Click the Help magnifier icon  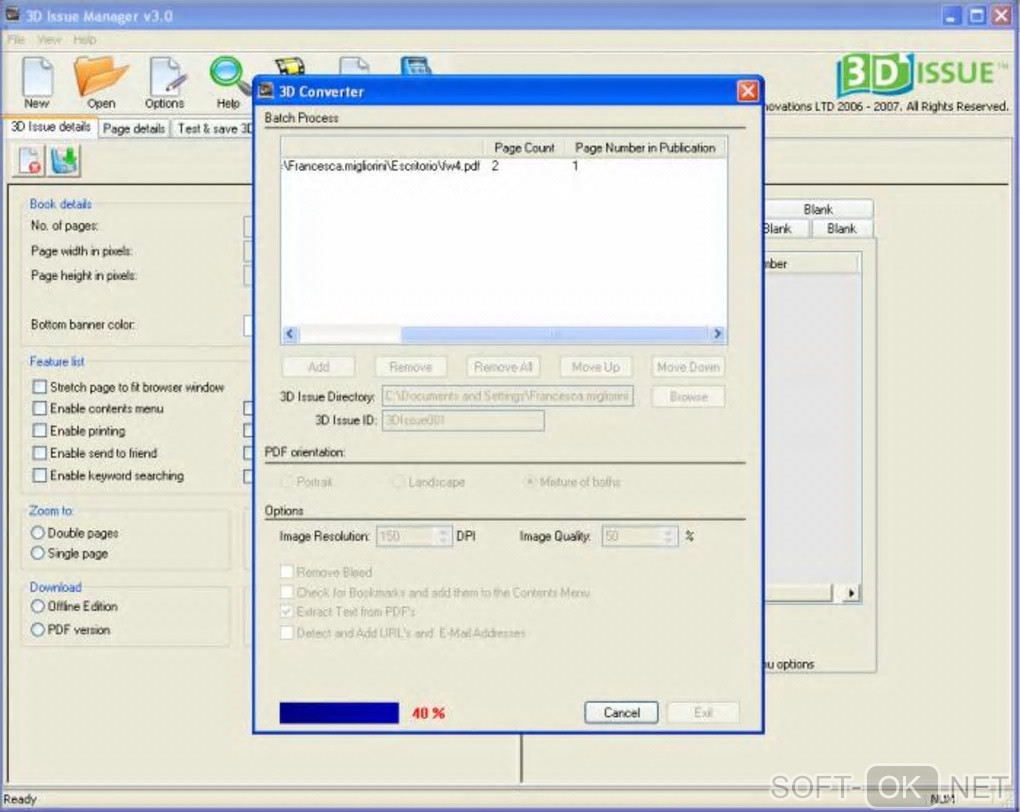(x=228, y=83)
